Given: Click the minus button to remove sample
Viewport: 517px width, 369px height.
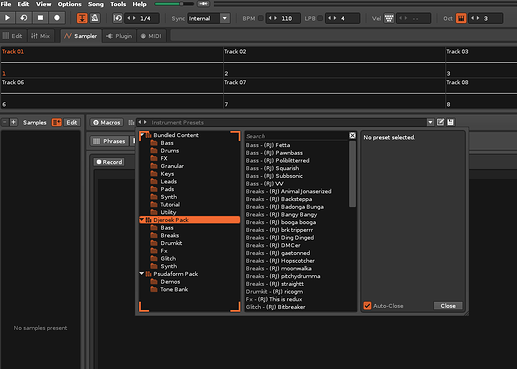Looking at the screenshot, I should click(5, 122).
